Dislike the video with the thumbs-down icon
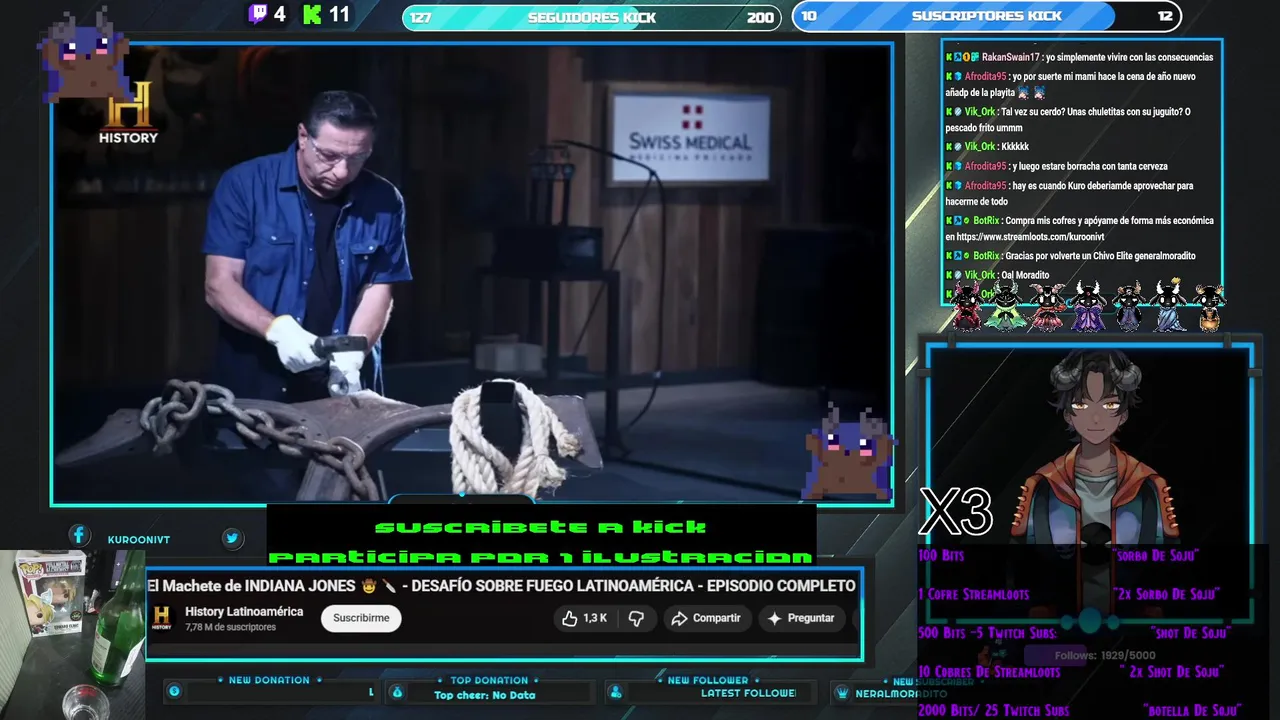The height and width of the screenshot is (720, 1280). tap(636, 618)
